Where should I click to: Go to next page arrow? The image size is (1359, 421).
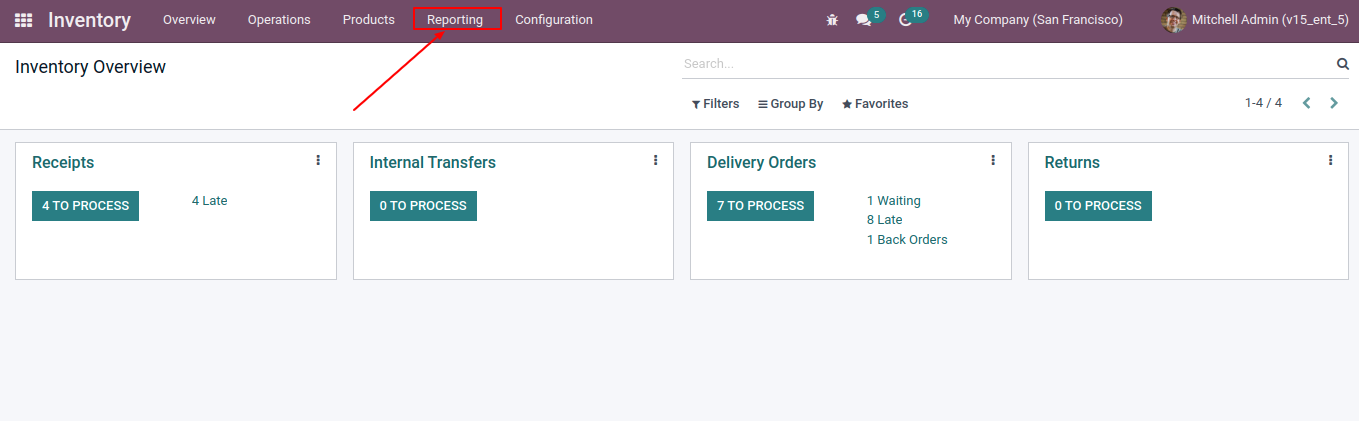pyautogui.click(x=1333, y=103)
